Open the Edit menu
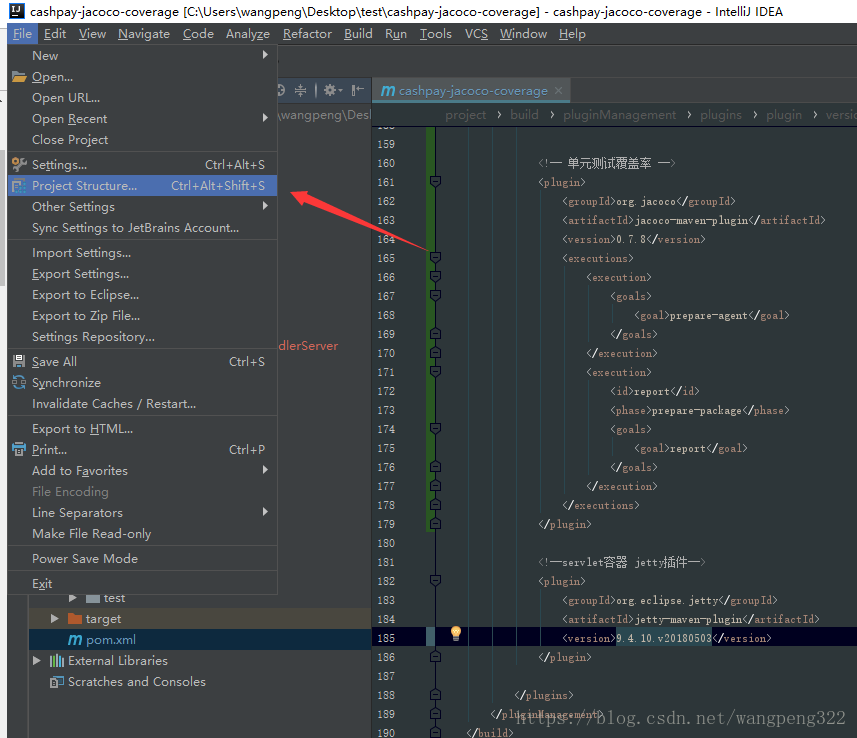This screenshot has width=857, height=738. (x=55, y=34)
